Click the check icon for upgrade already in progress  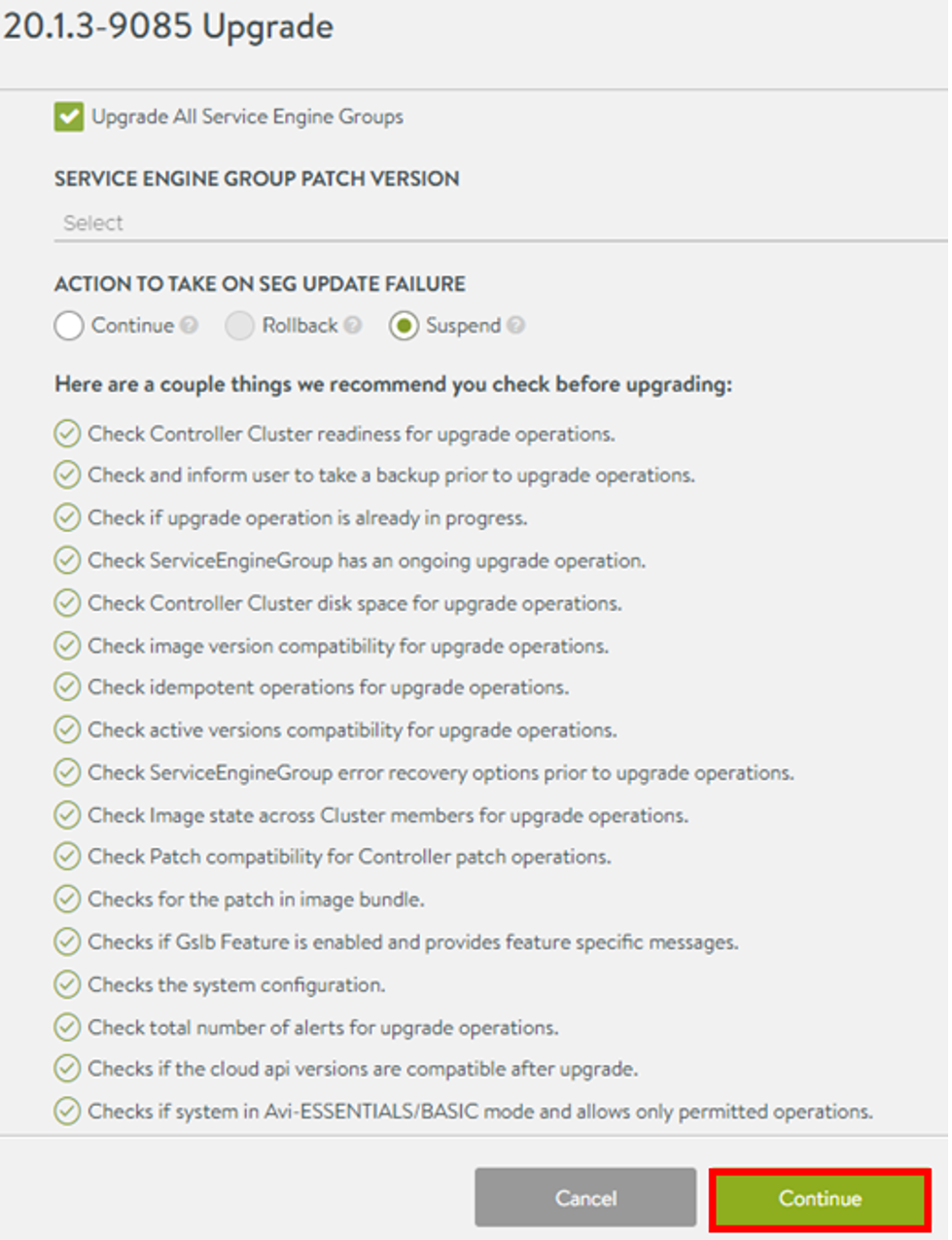click(66, 517)
